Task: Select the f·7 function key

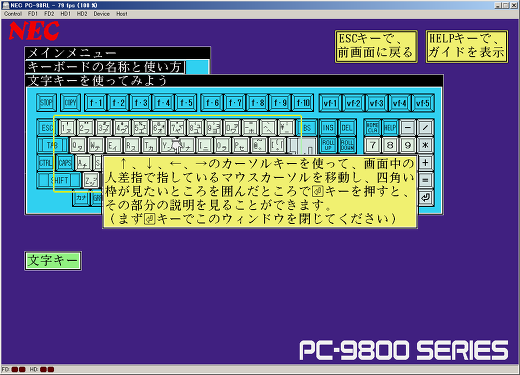Action: (x=235, y=103)
